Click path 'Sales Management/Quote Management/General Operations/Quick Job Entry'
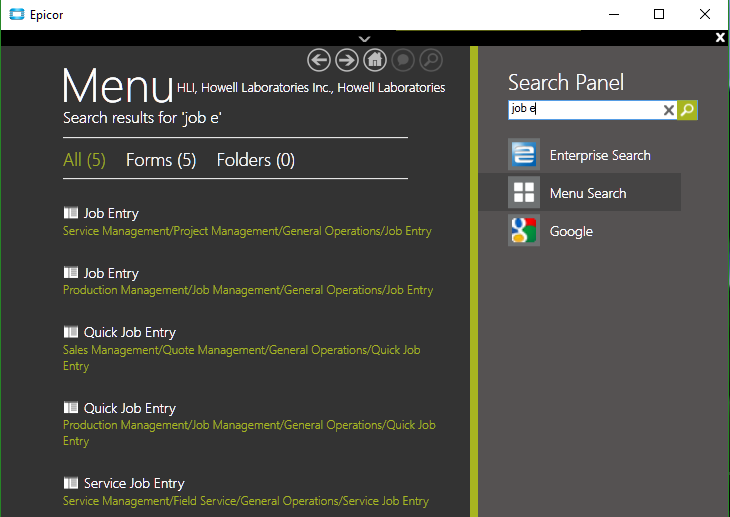This screenshot has height=517, width=730. 242,358
